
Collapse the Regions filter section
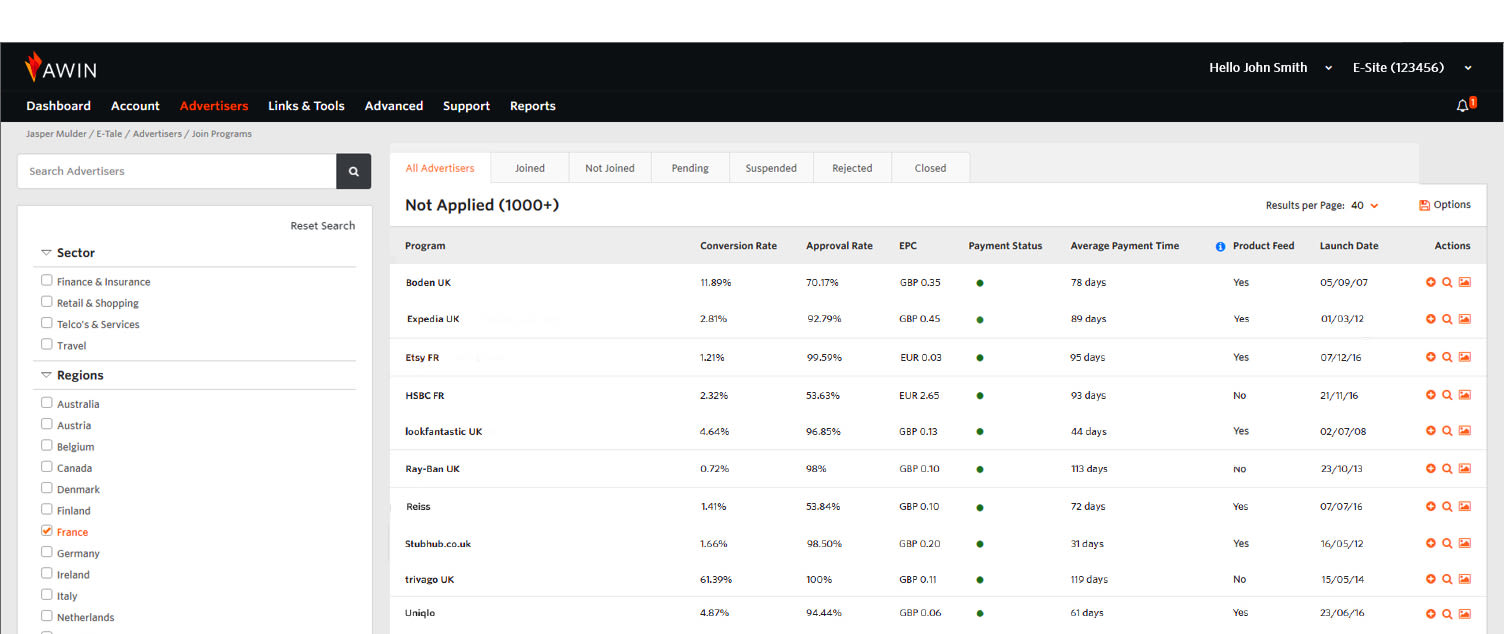[46, 375]
